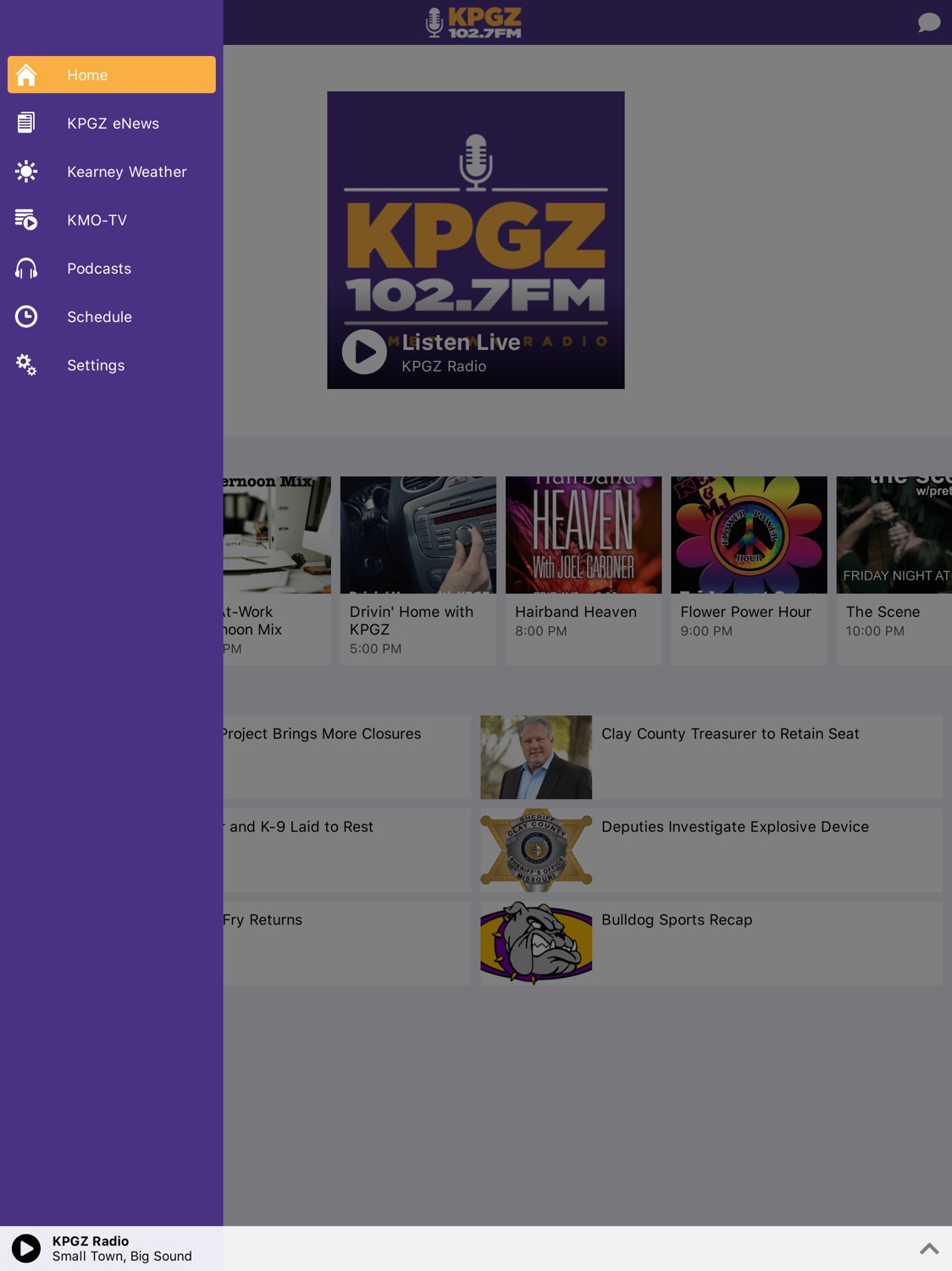This screenshot has width=952, height=1271.
Task: Open Project Brings More Closures article
Action: 347,757
